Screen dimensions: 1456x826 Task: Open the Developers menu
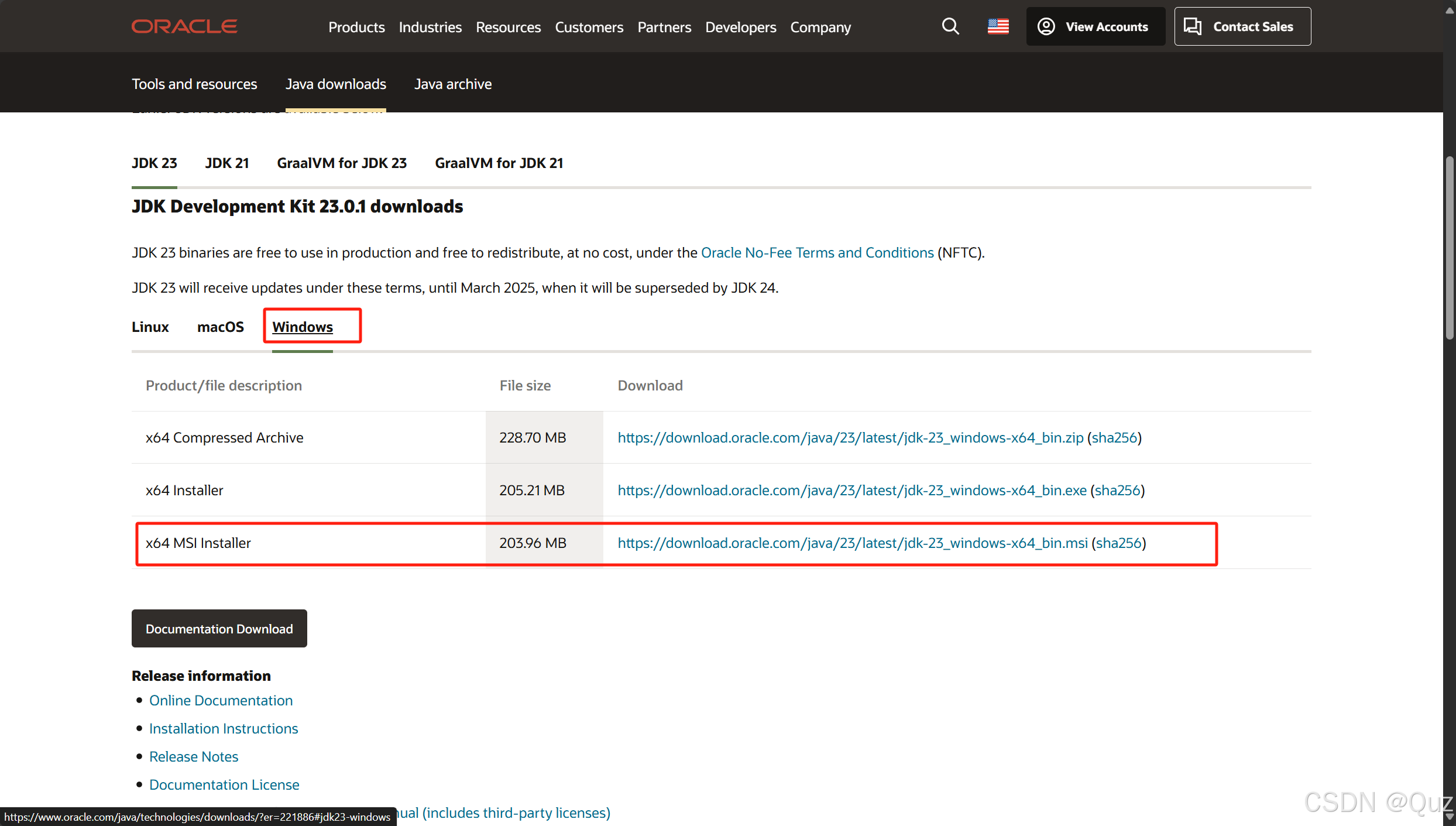740,27
